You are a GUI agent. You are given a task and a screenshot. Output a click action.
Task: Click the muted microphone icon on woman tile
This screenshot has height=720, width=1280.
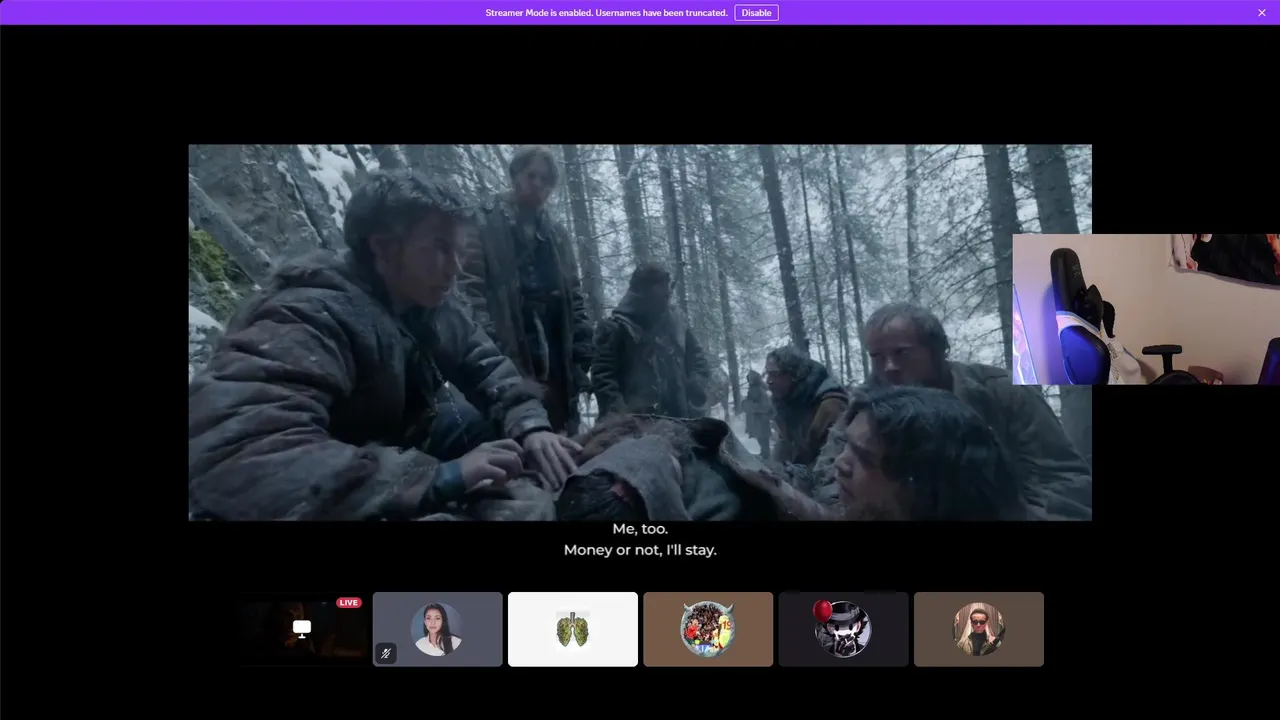[386, 653]
